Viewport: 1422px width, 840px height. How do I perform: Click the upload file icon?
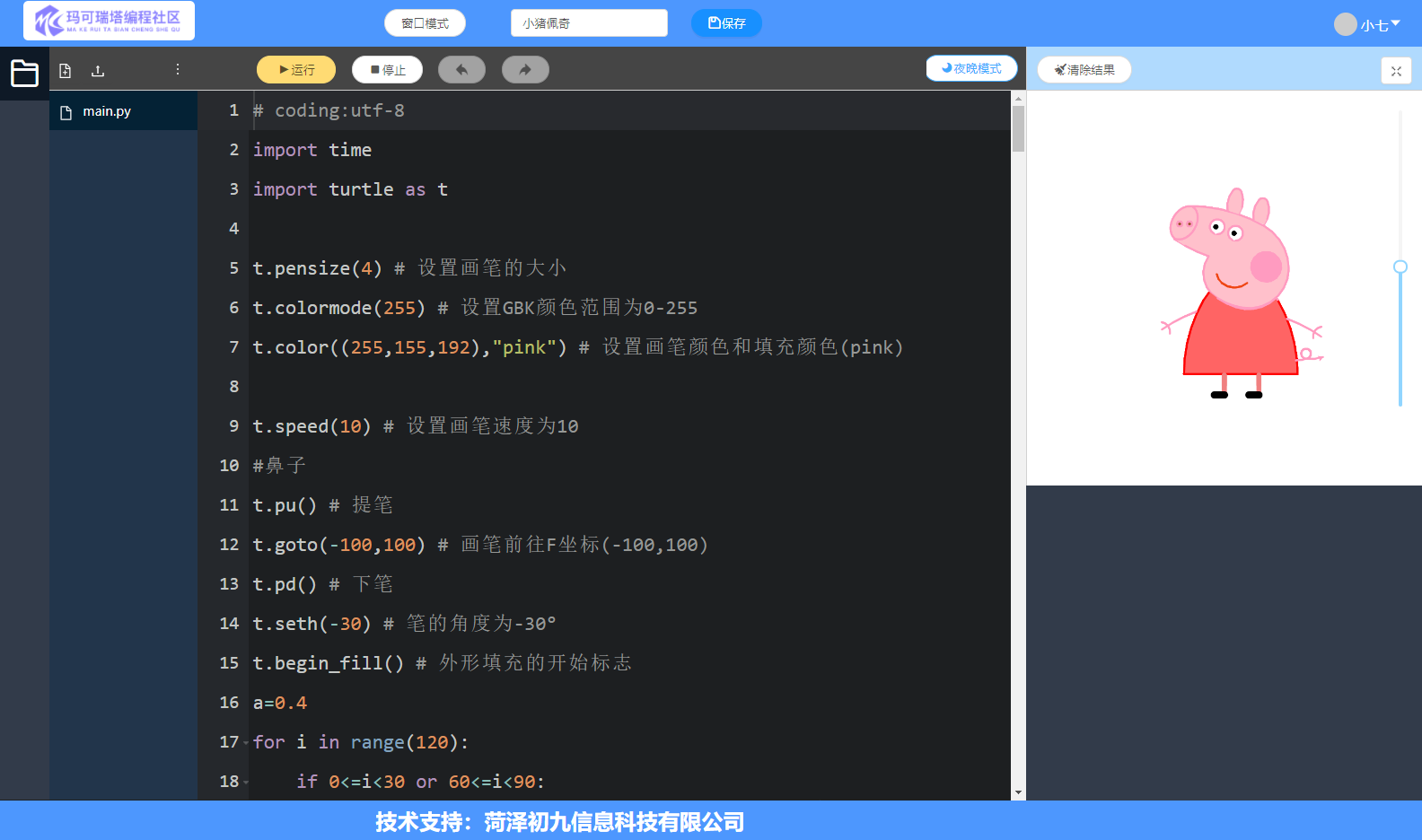point(98,71)
